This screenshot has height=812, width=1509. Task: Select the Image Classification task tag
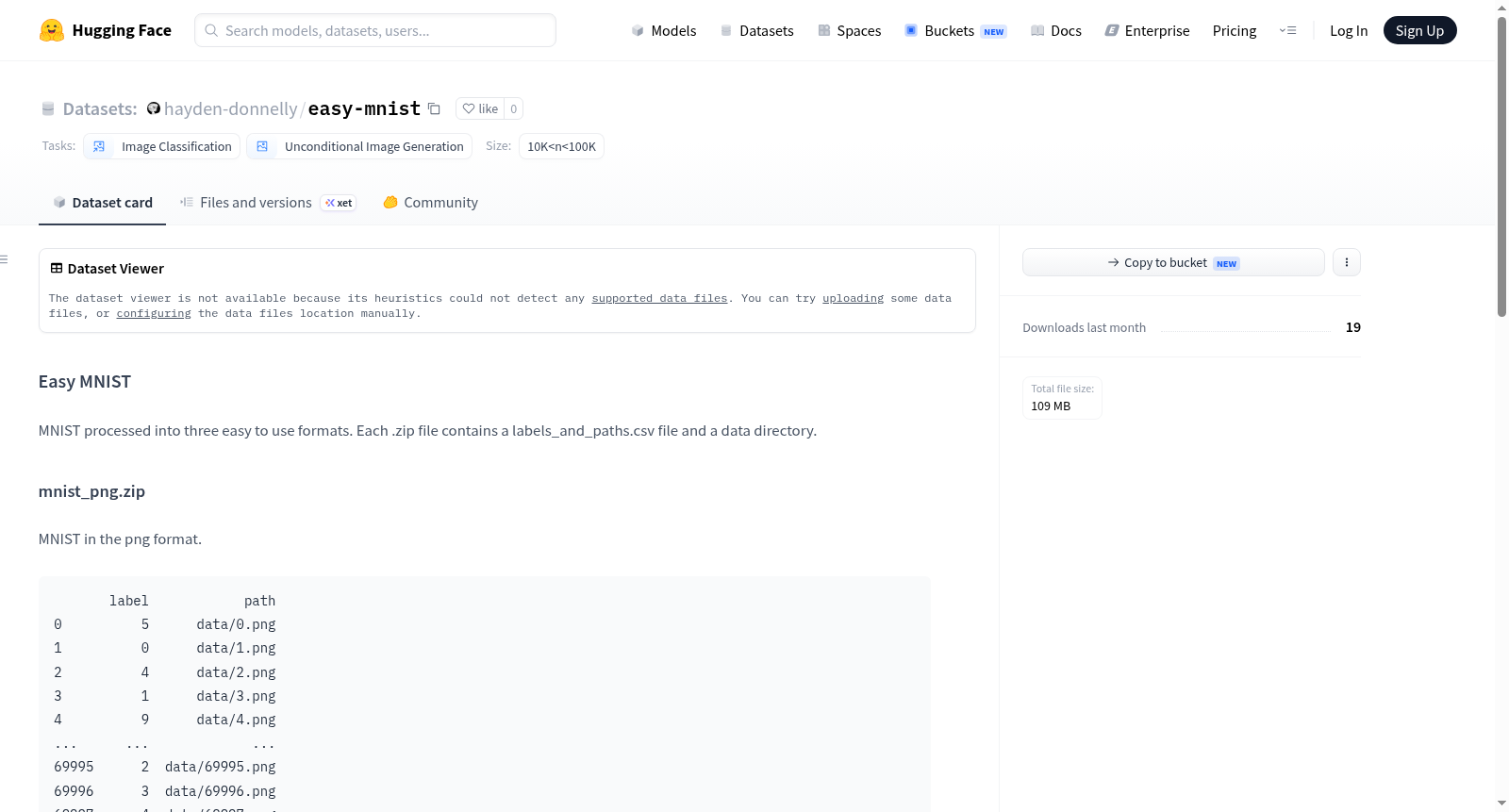click(161, 146)
